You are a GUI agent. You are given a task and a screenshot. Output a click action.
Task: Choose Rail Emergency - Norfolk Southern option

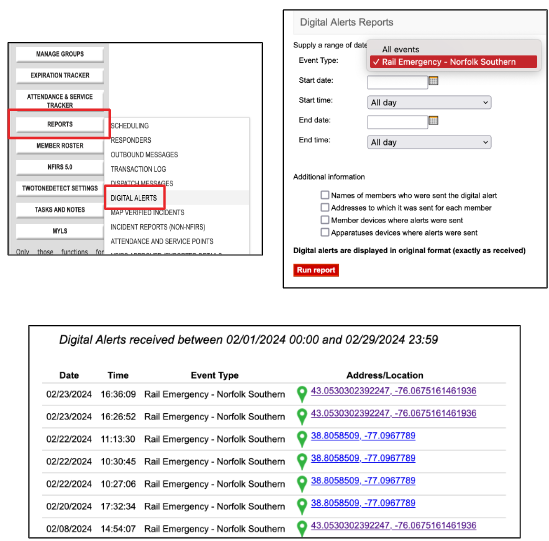(x=453, y=62)
